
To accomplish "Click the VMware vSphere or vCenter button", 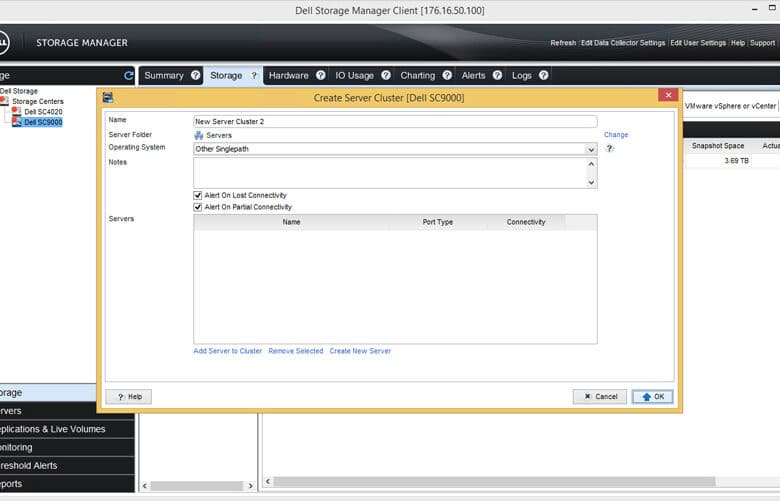I will (730, 106).
